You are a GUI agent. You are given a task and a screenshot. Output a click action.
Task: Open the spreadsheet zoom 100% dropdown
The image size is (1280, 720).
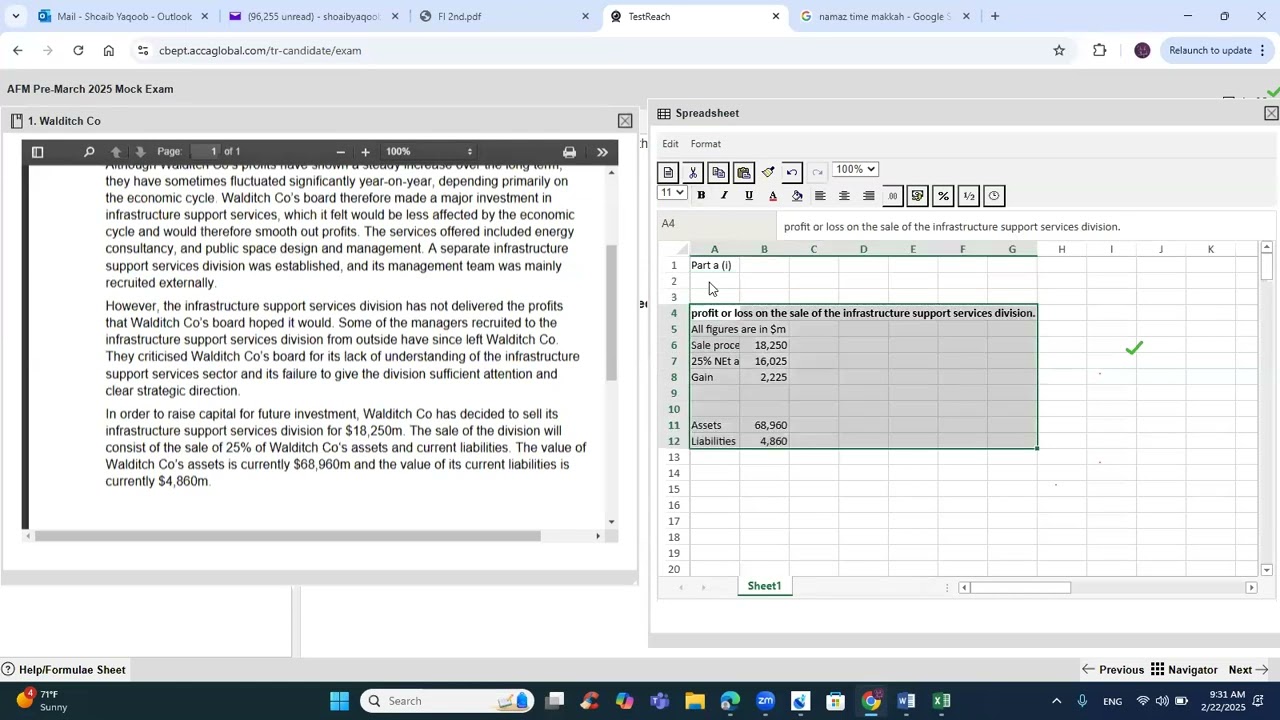855,169
